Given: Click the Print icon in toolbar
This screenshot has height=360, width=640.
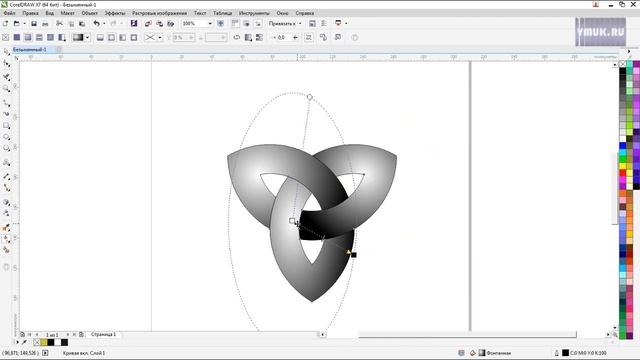Looking at the screenshot, I should pyautogui.click(x=45, y=24).
